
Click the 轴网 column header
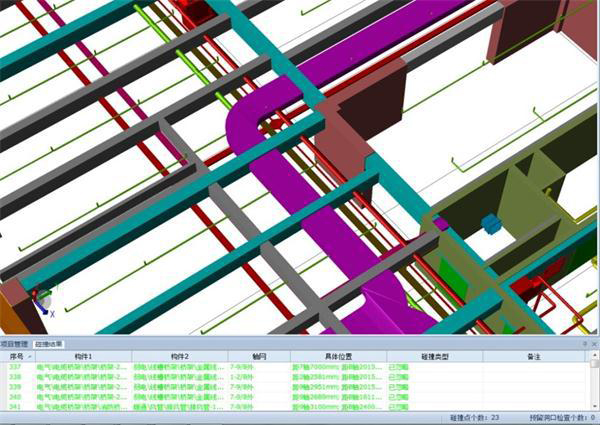pos(259,357)
